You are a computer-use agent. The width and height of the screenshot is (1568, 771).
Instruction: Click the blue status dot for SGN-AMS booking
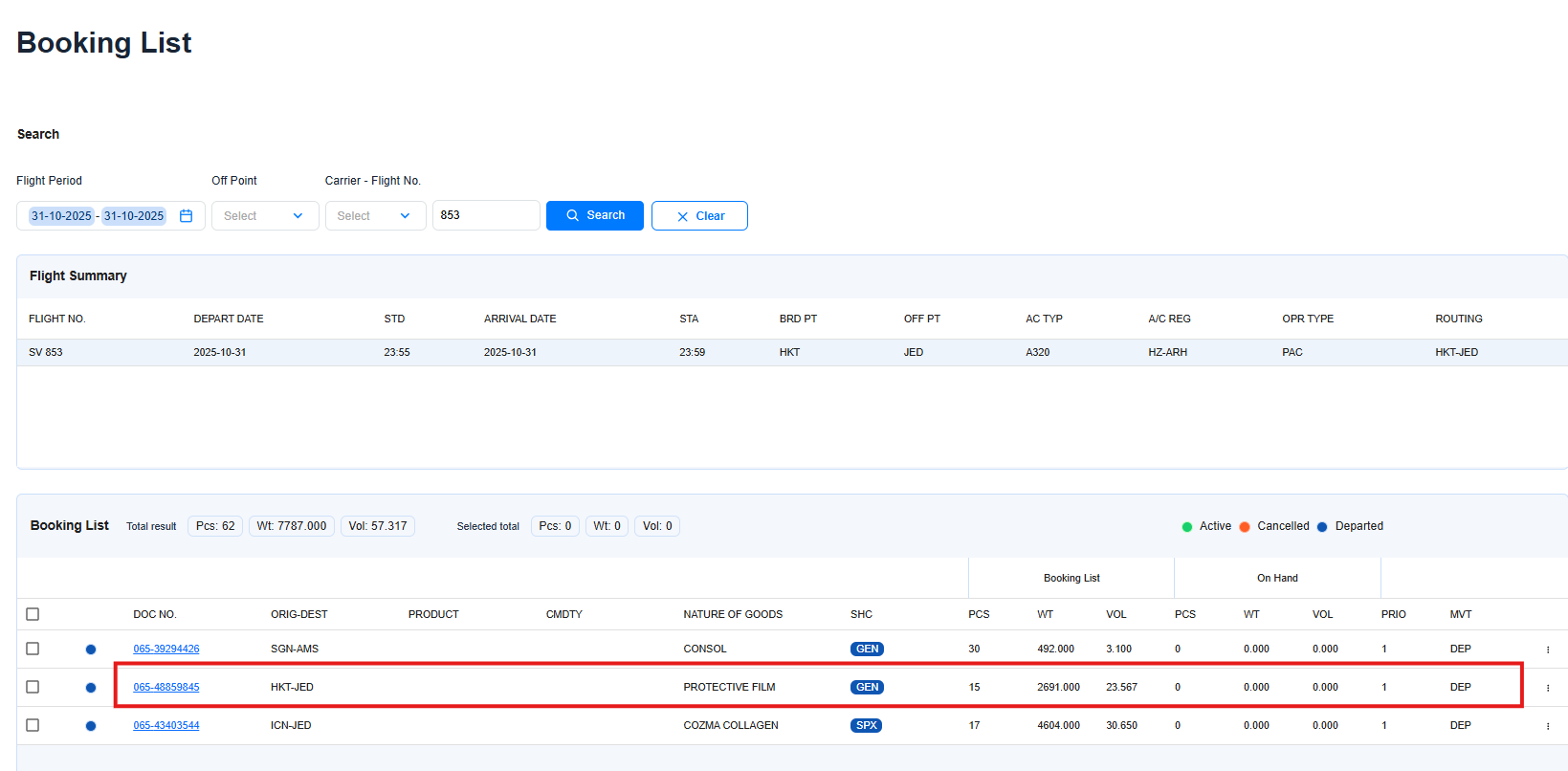[x=91, y=650]
